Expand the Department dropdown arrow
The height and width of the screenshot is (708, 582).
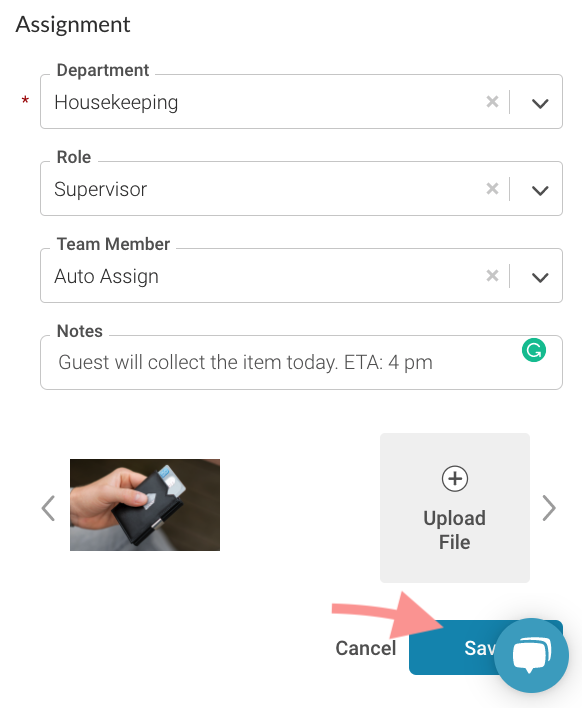click(x=540, y=103)
